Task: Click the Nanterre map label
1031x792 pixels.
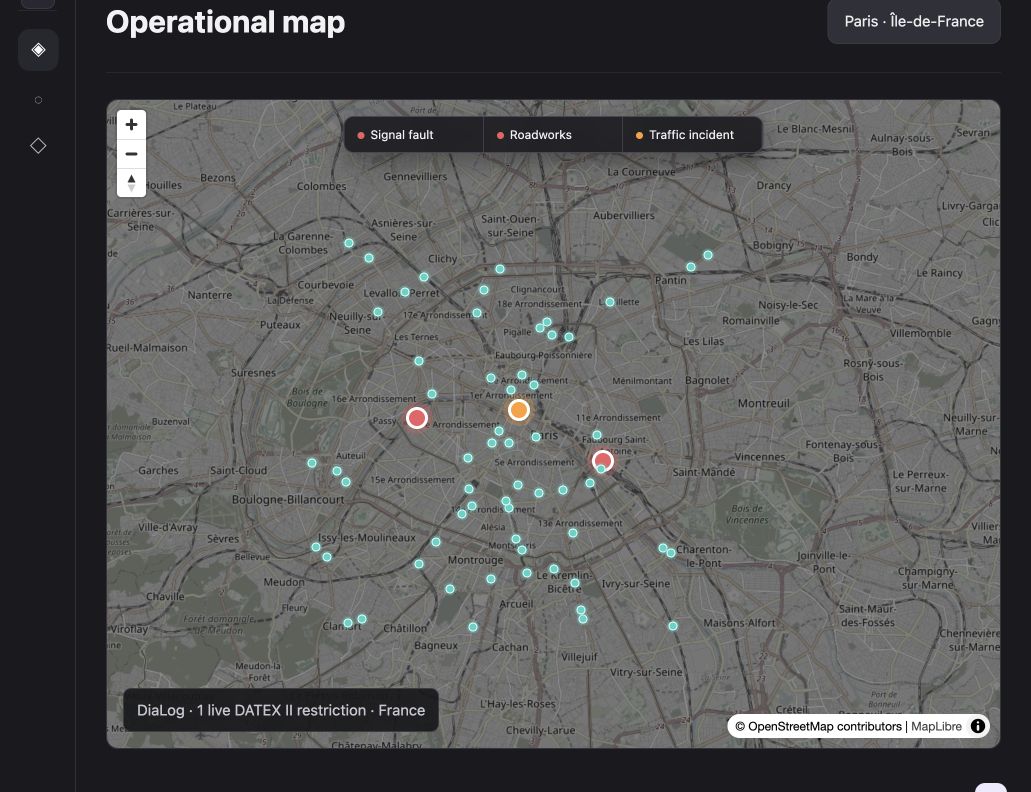Action: [x=210, y=295]
